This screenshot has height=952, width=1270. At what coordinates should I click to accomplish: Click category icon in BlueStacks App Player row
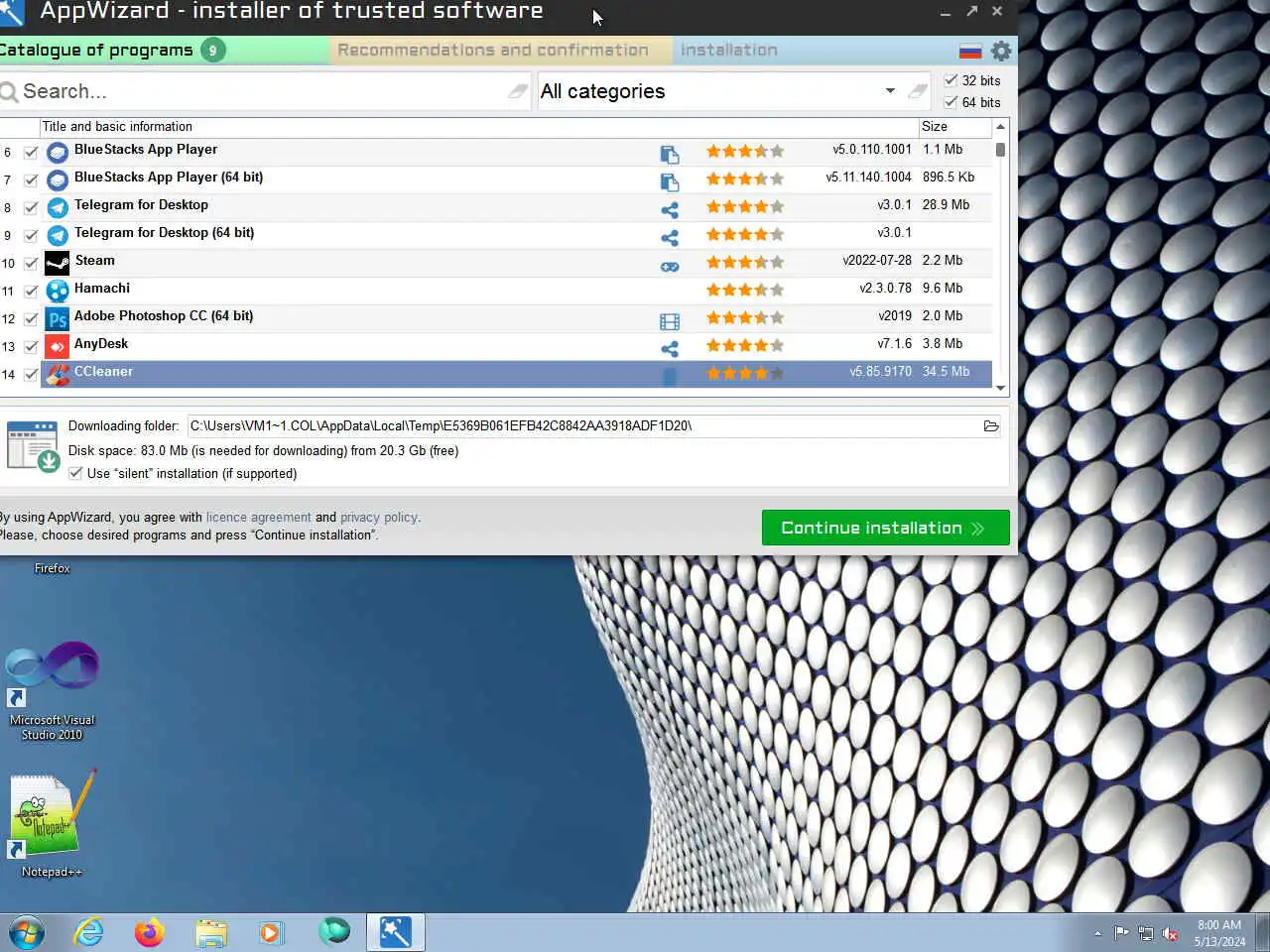(670, 155)
